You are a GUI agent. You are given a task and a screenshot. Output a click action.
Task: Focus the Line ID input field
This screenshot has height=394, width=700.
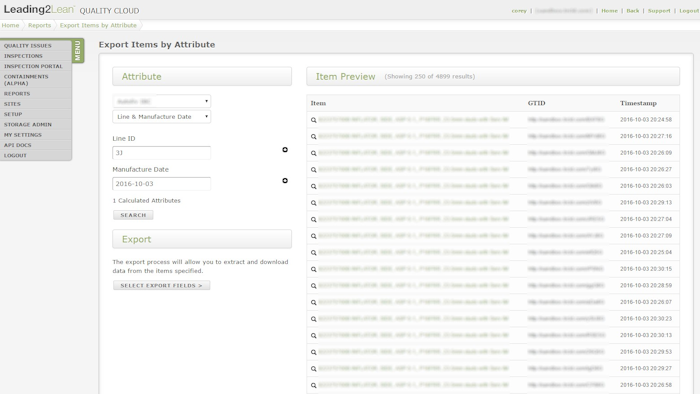(x=162, y=153)
